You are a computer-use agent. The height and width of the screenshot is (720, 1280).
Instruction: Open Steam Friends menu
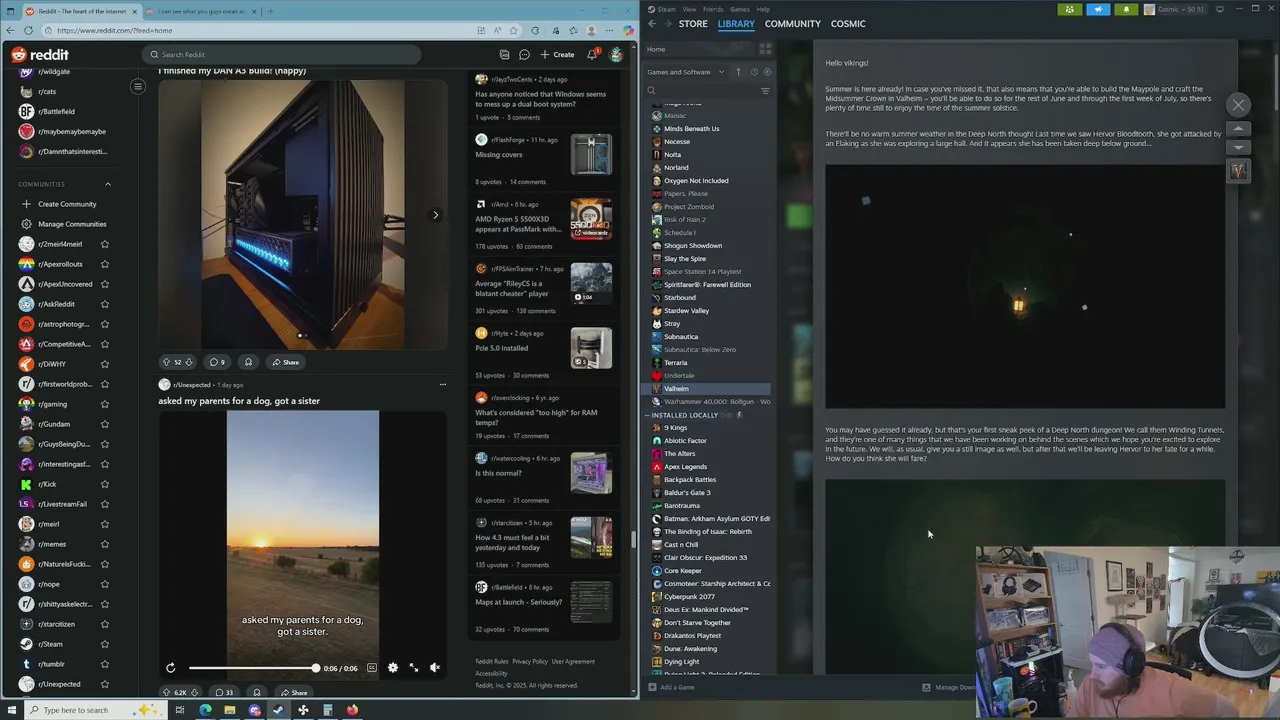coord(713,9)
